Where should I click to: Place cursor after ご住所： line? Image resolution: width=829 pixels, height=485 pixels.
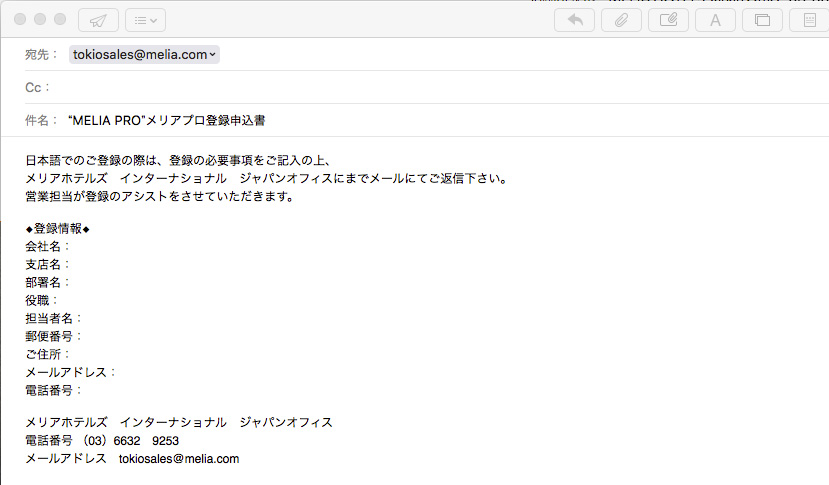click(74, 354)
